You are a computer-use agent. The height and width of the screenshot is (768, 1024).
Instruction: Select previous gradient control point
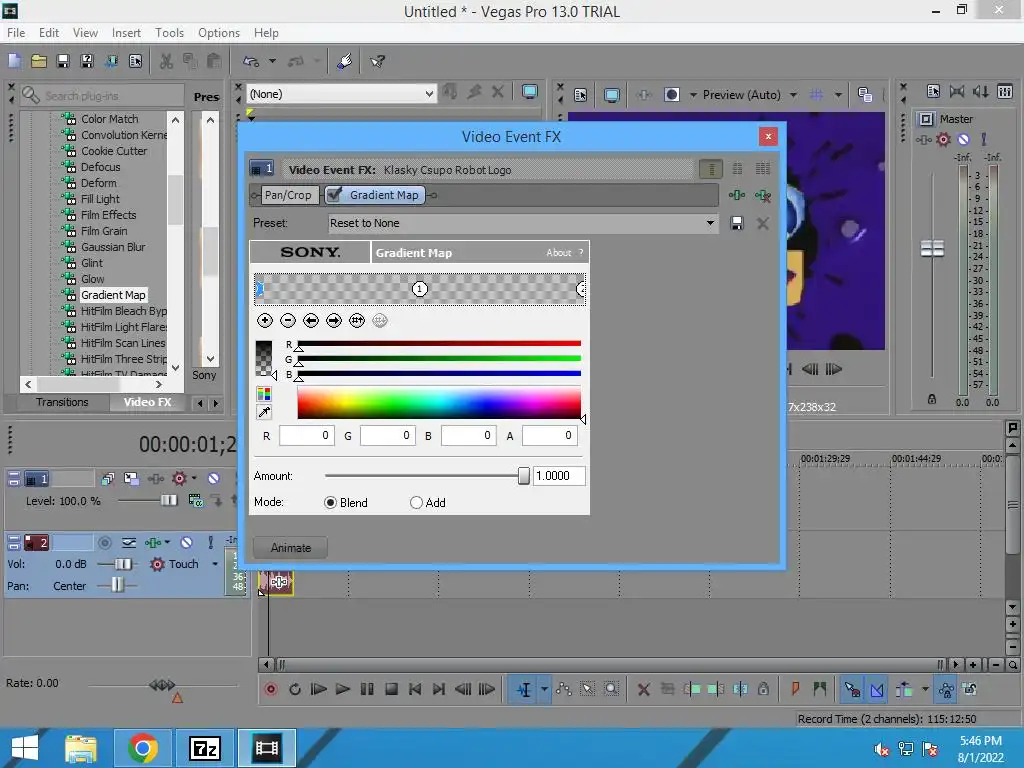(x=311, y=320)
